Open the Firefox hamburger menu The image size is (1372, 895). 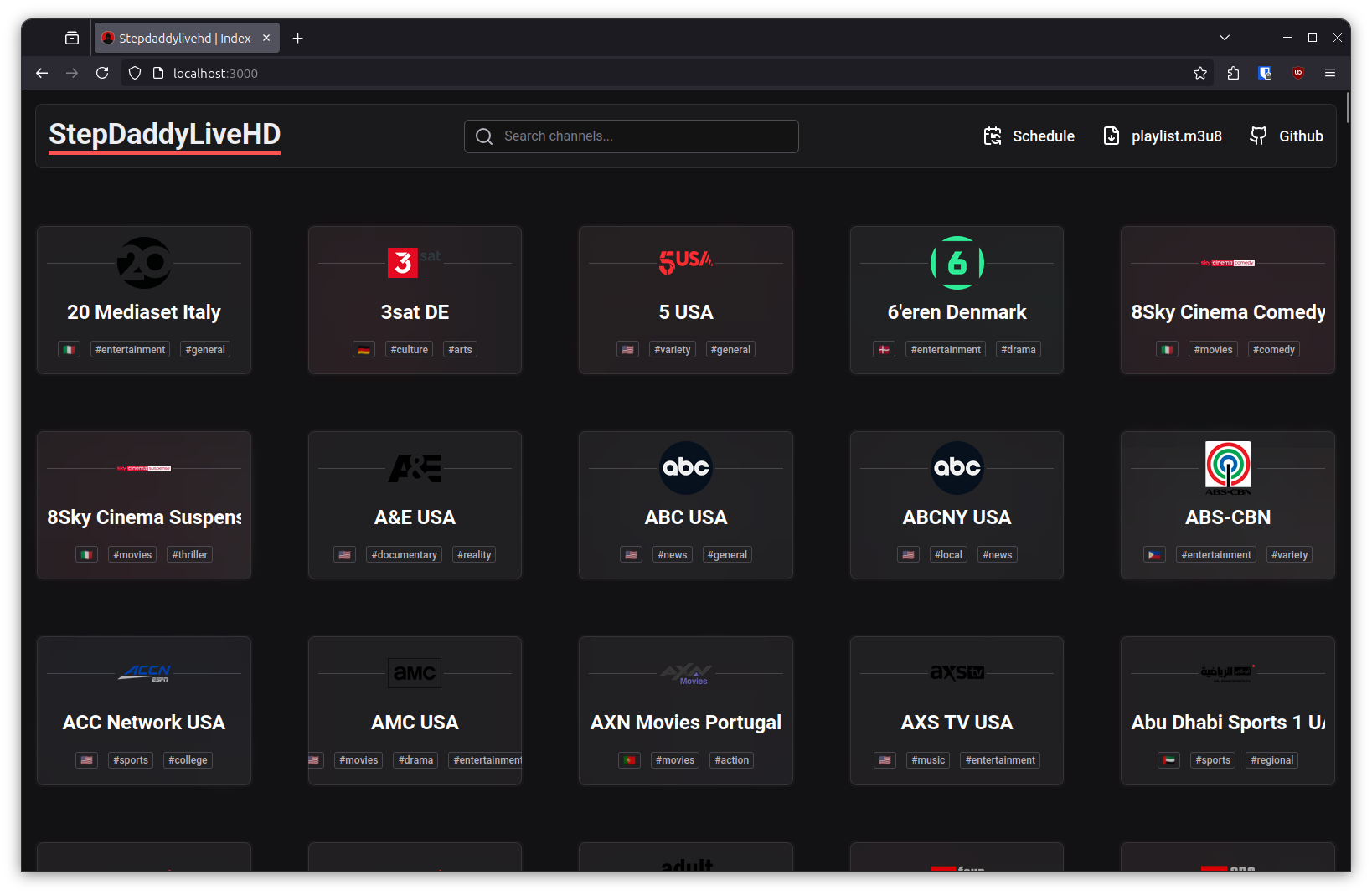[1330, 73]
